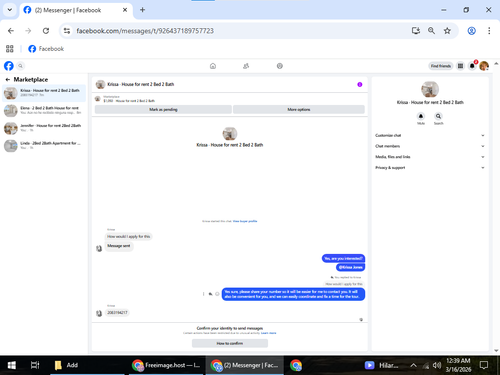500x375 pixels.
Task: Open the Chrome three-dot menu
Action: [489, 31]
